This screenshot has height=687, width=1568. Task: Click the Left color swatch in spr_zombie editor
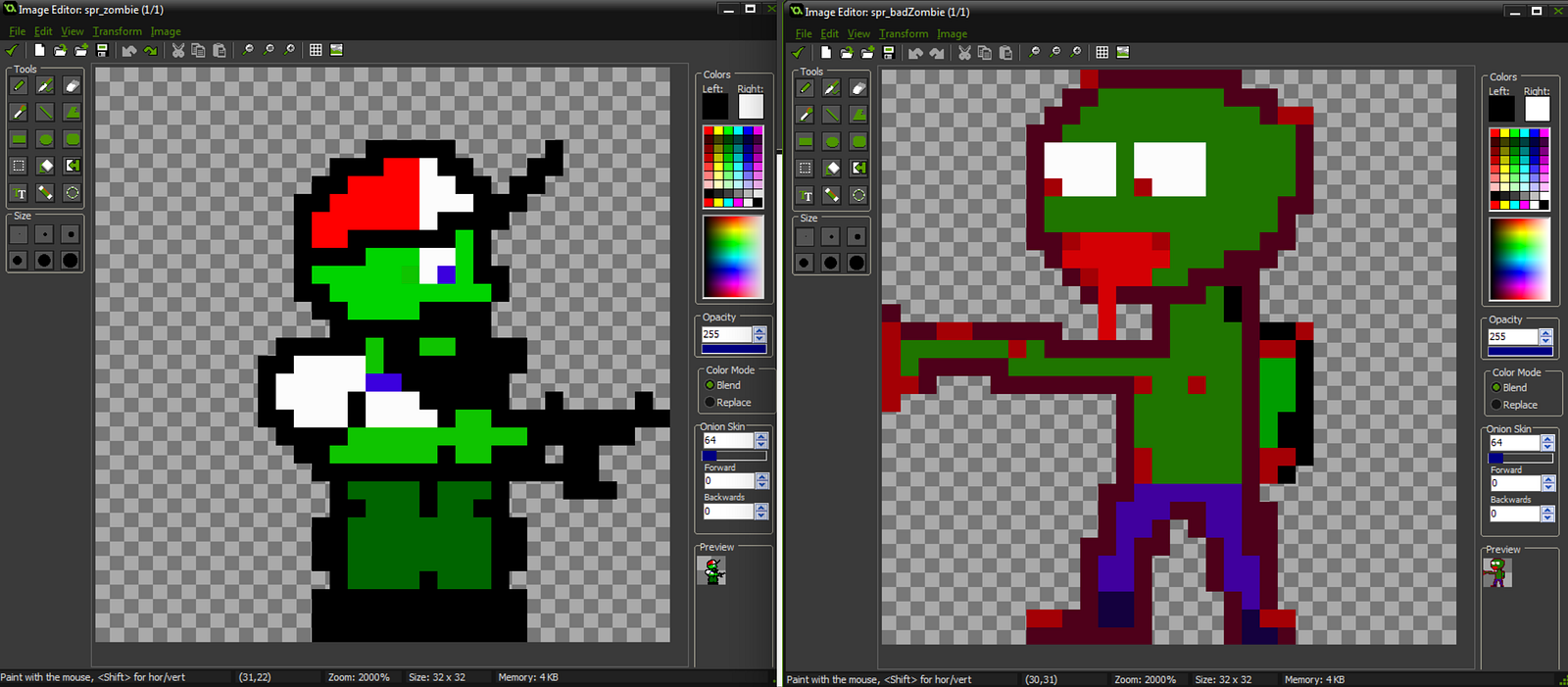tap(714, 107)
